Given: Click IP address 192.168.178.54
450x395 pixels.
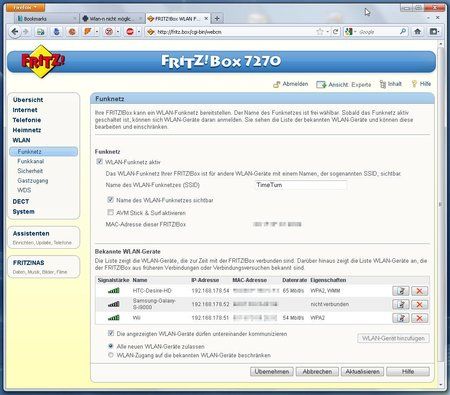Looking at the screenshot, I should click(x=210, y=291).
